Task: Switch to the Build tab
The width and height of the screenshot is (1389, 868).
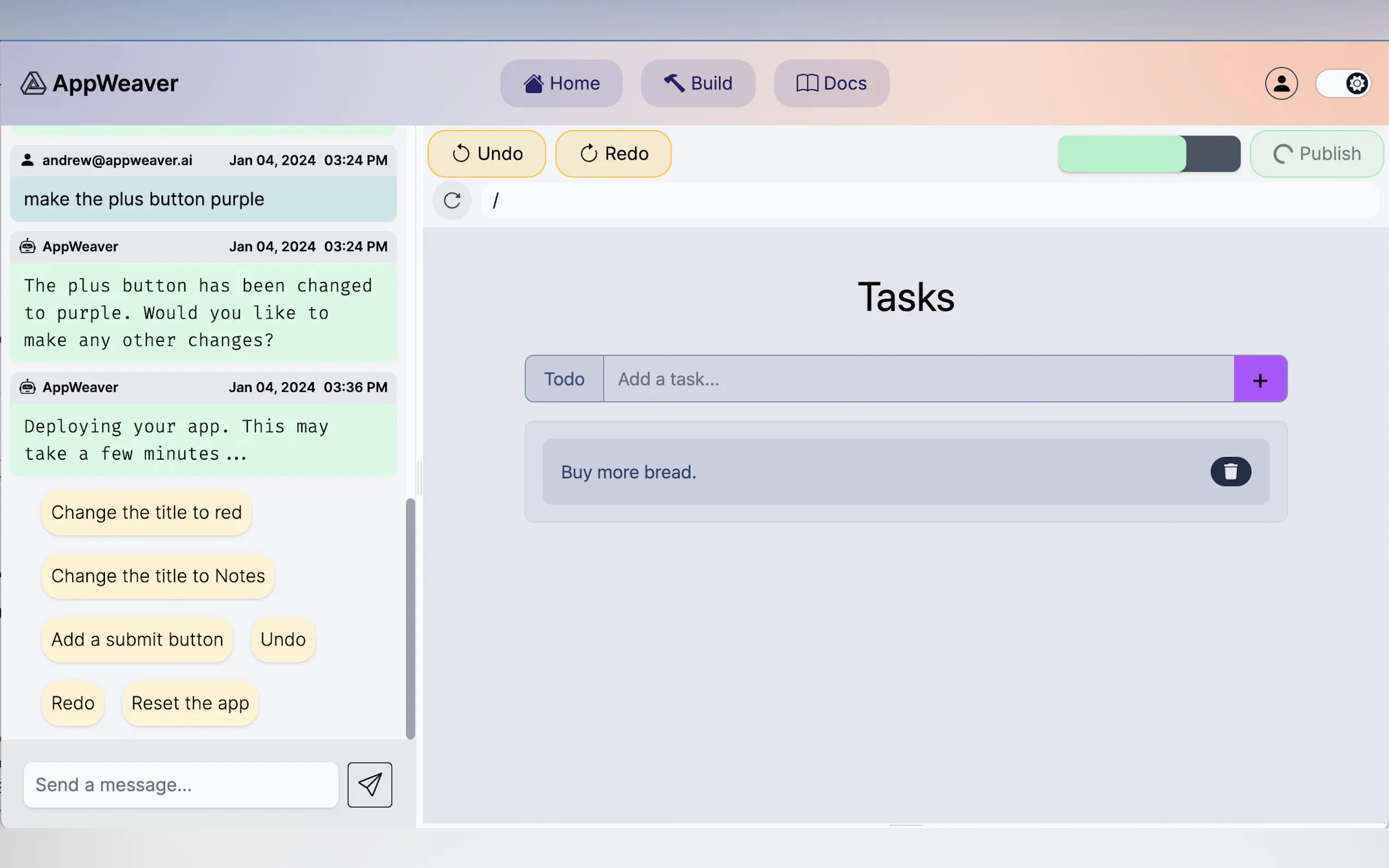Action: click(x=698, y=83)
